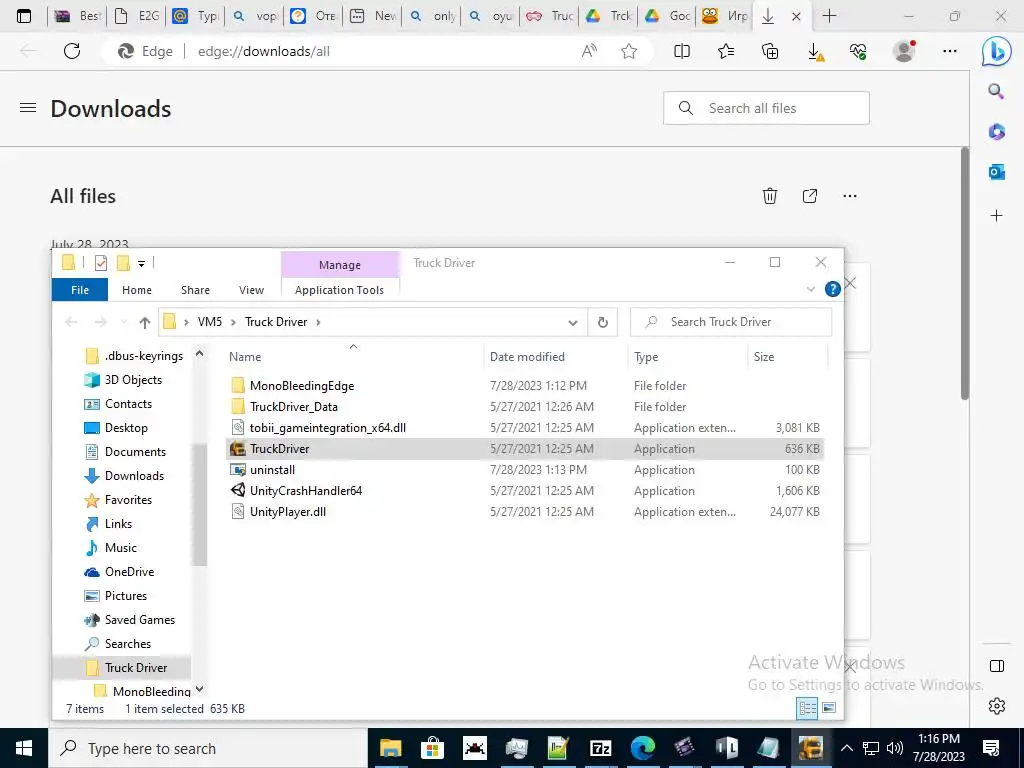Click the Search all files box
1024x768 pixels.
[766, 108]
